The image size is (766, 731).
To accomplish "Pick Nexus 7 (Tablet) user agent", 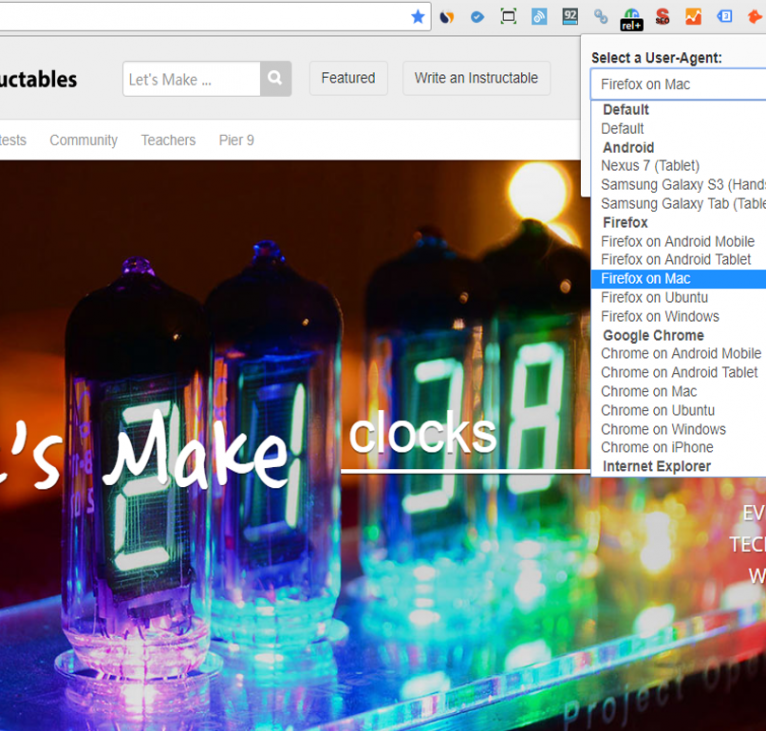I will point(650,166).
